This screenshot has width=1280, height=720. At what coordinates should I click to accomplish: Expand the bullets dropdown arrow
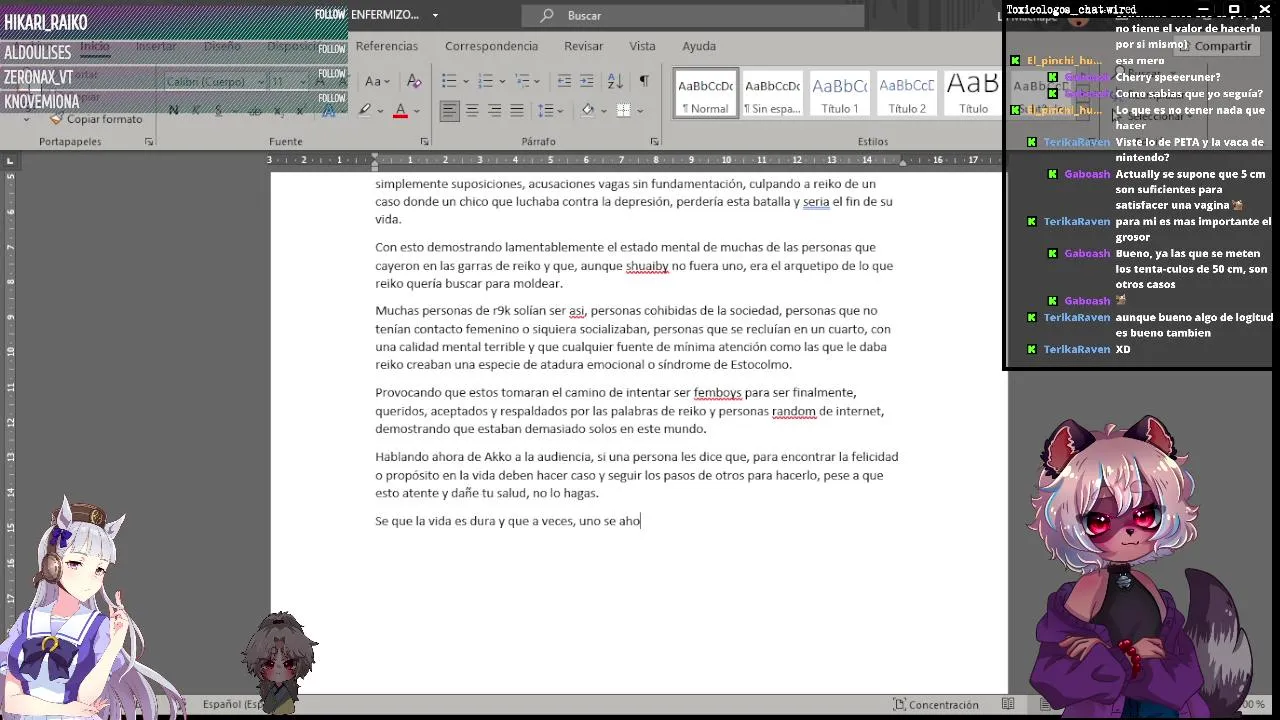click(x=465, y=82)
